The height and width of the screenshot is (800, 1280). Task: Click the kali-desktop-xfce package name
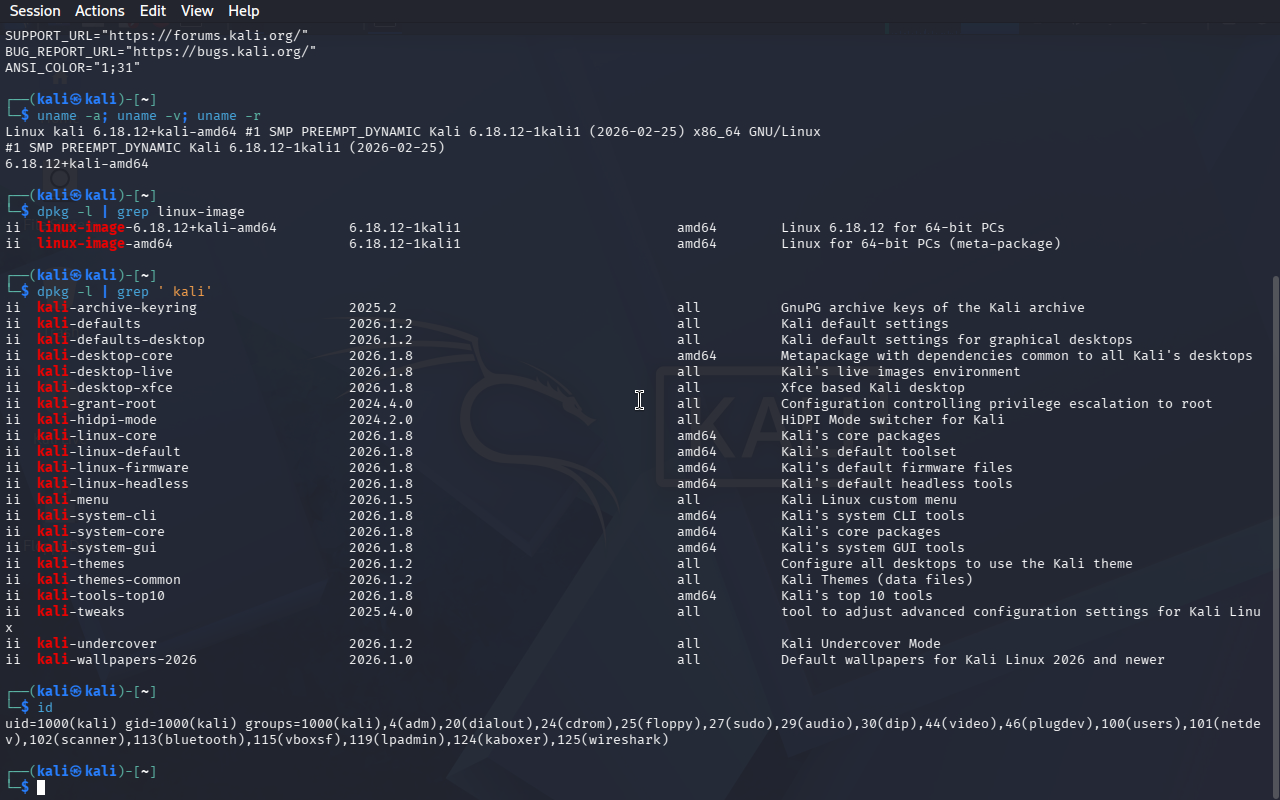click(104, 387)
